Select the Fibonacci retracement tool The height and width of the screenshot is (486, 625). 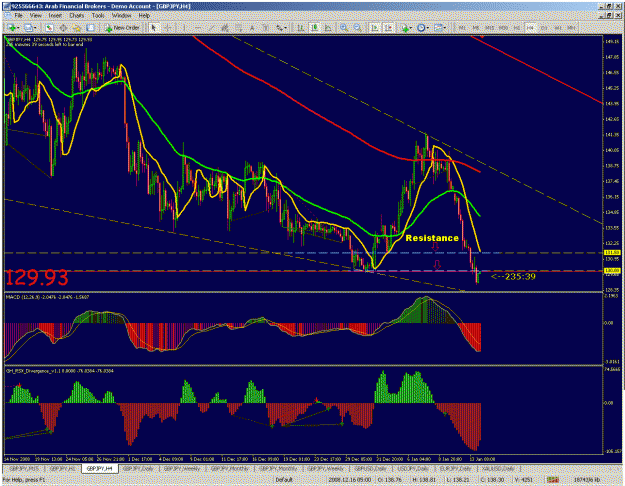click(238, 28)
